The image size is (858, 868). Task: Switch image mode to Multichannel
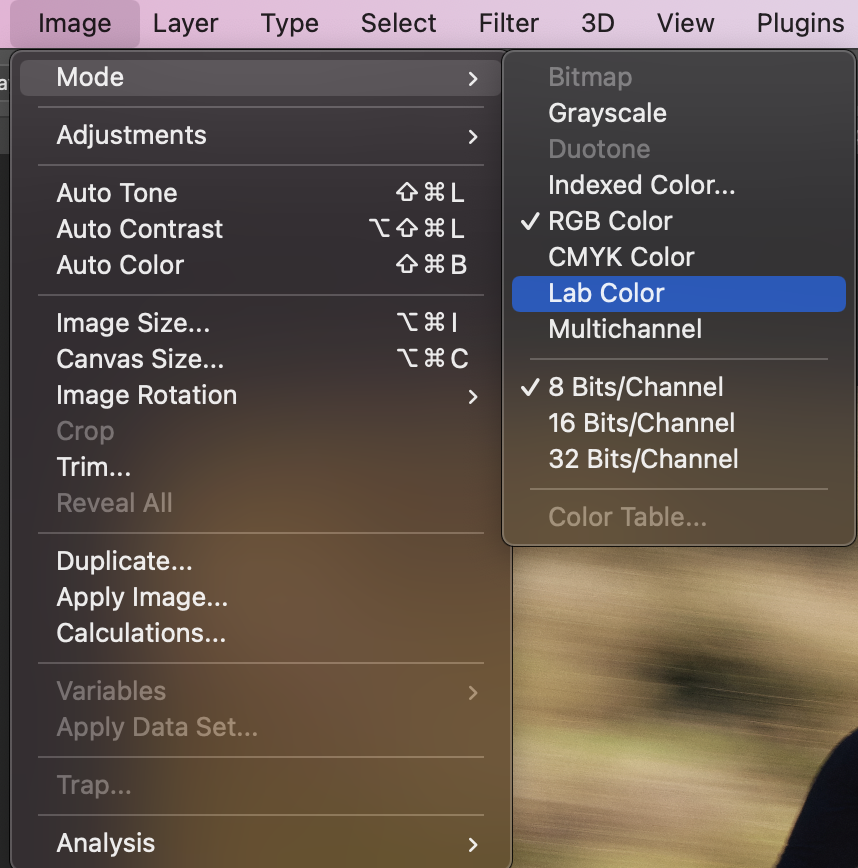pos(679,329)
